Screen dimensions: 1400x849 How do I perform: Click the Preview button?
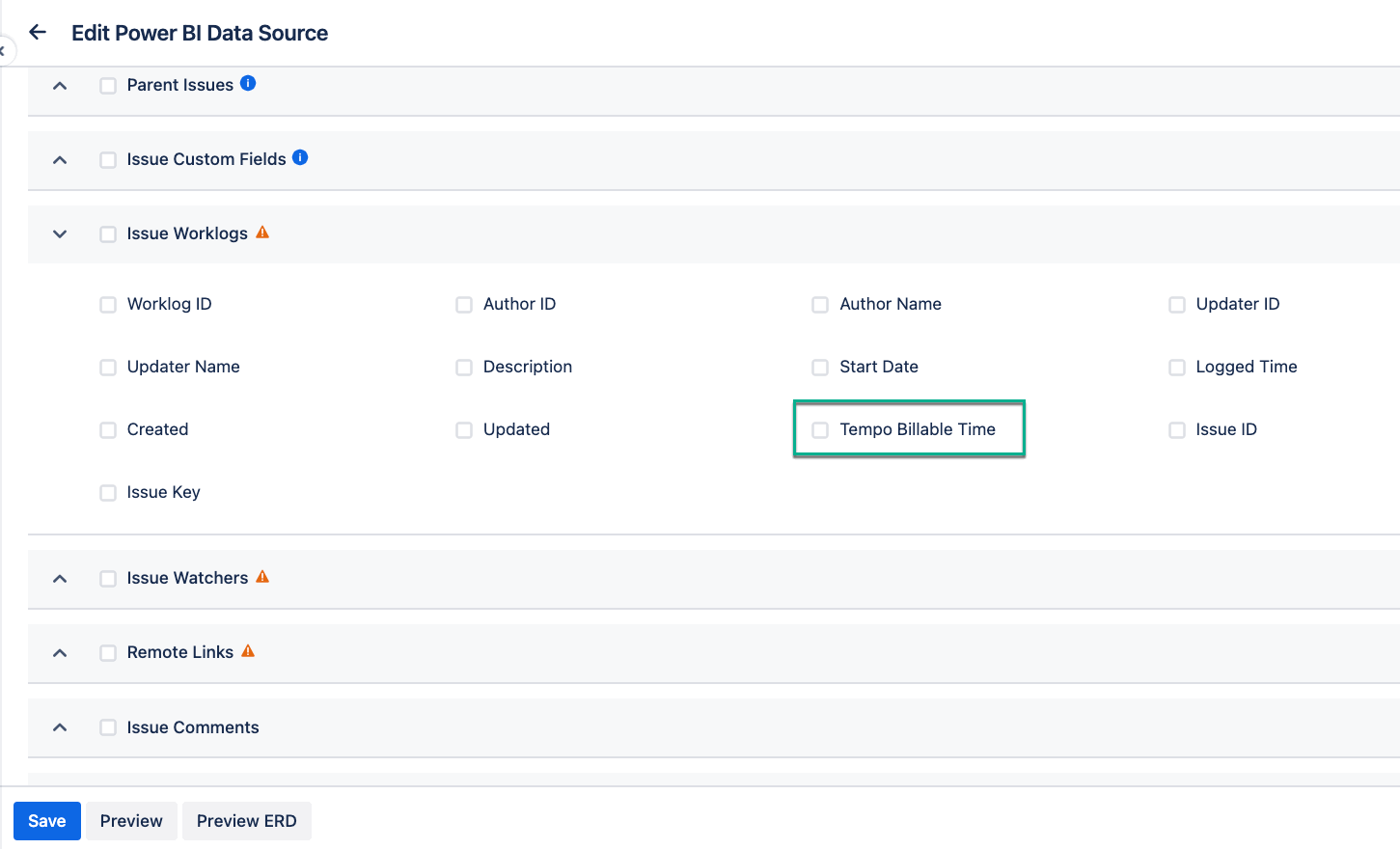click(x=130, y=820)
